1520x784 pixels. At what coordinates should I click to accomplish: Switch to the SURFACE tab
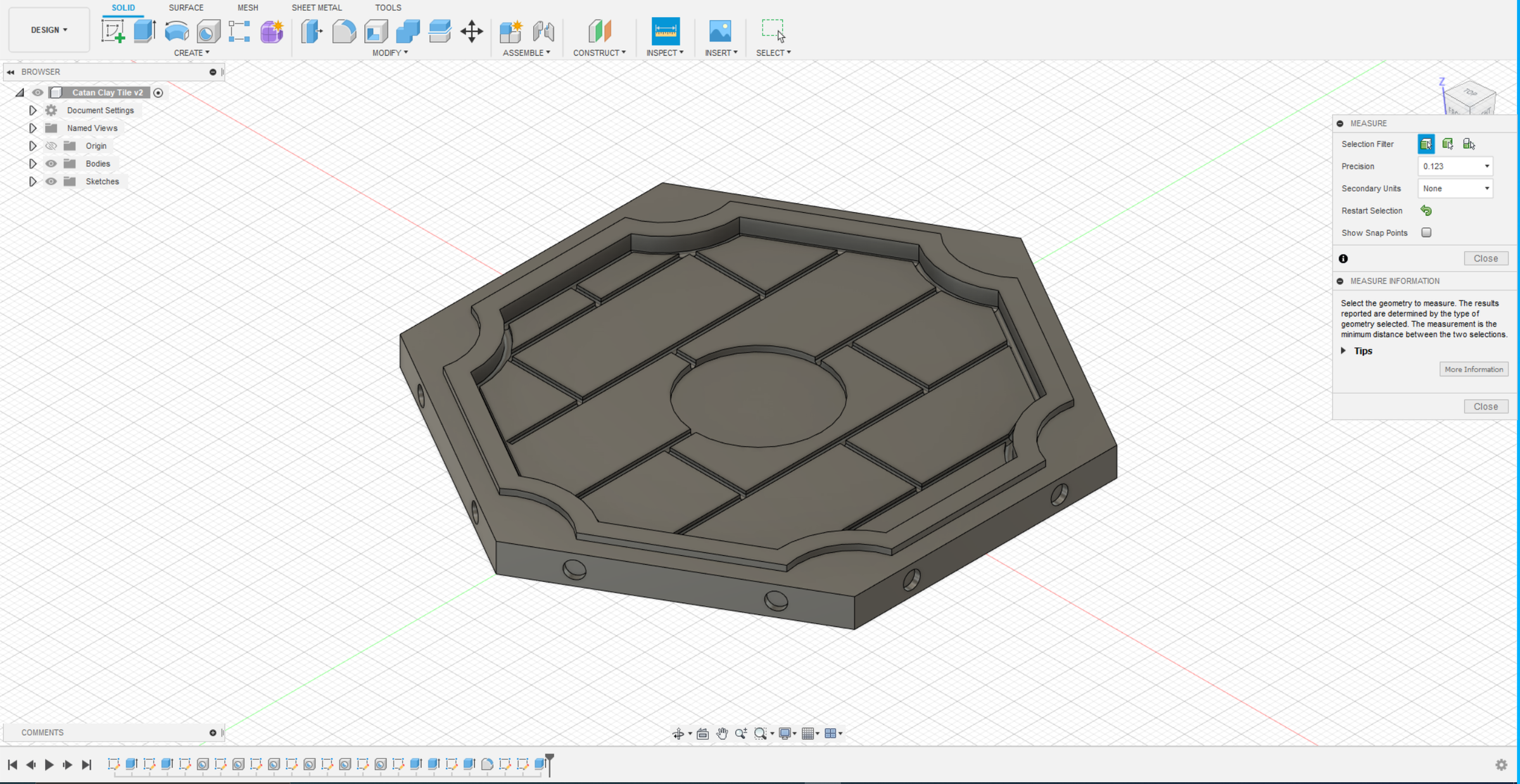tap(185, 8)
